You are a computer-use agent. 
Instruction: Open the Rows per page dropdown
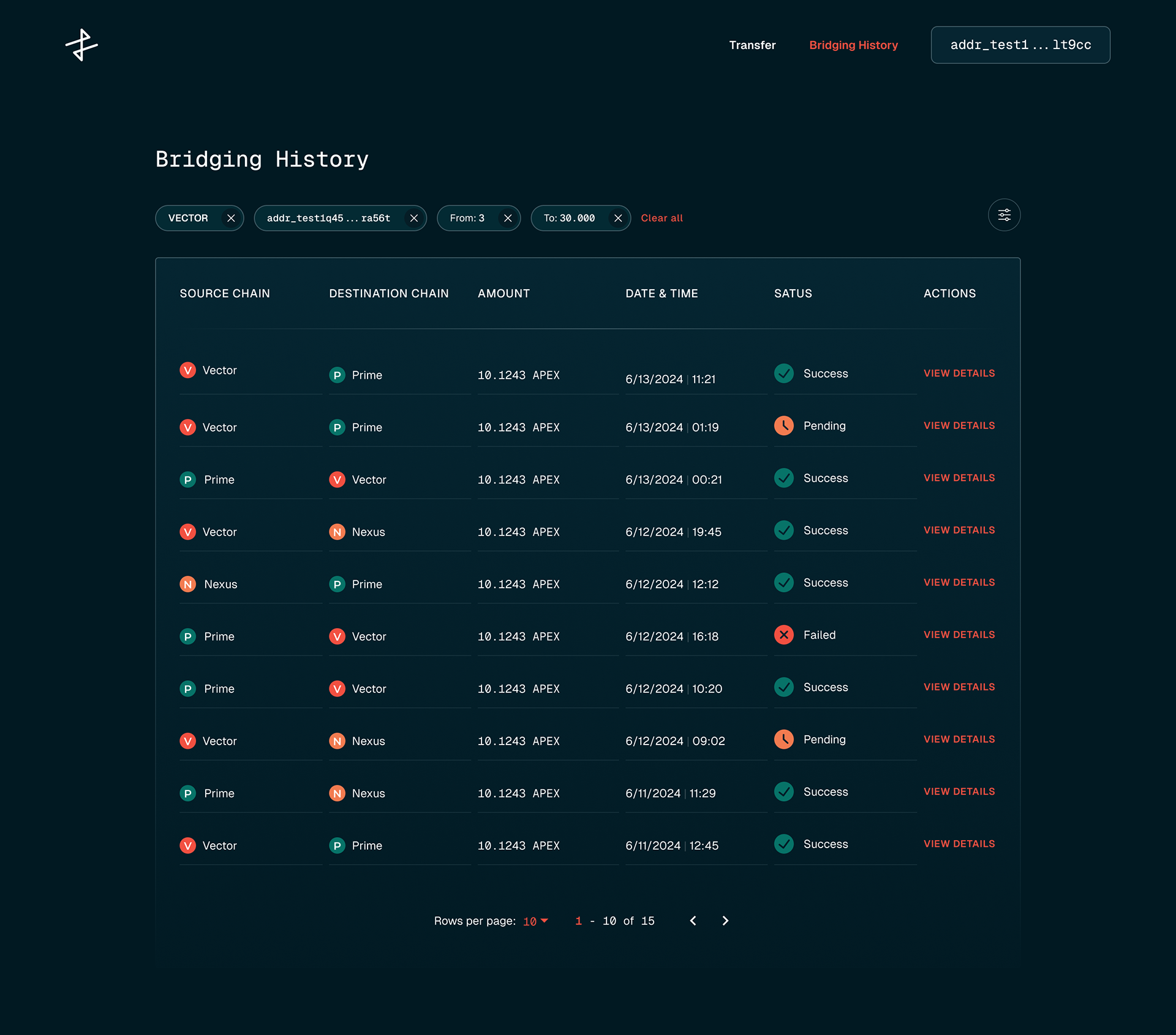tap(535, 921)
